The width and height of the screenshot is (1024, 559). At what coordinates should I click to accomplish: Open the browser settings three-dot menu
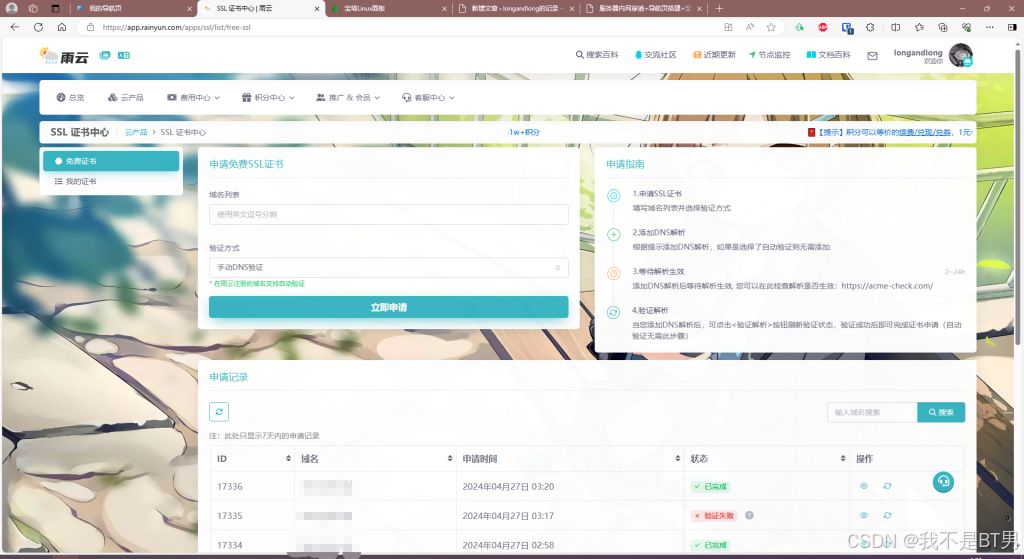(989, 27)
